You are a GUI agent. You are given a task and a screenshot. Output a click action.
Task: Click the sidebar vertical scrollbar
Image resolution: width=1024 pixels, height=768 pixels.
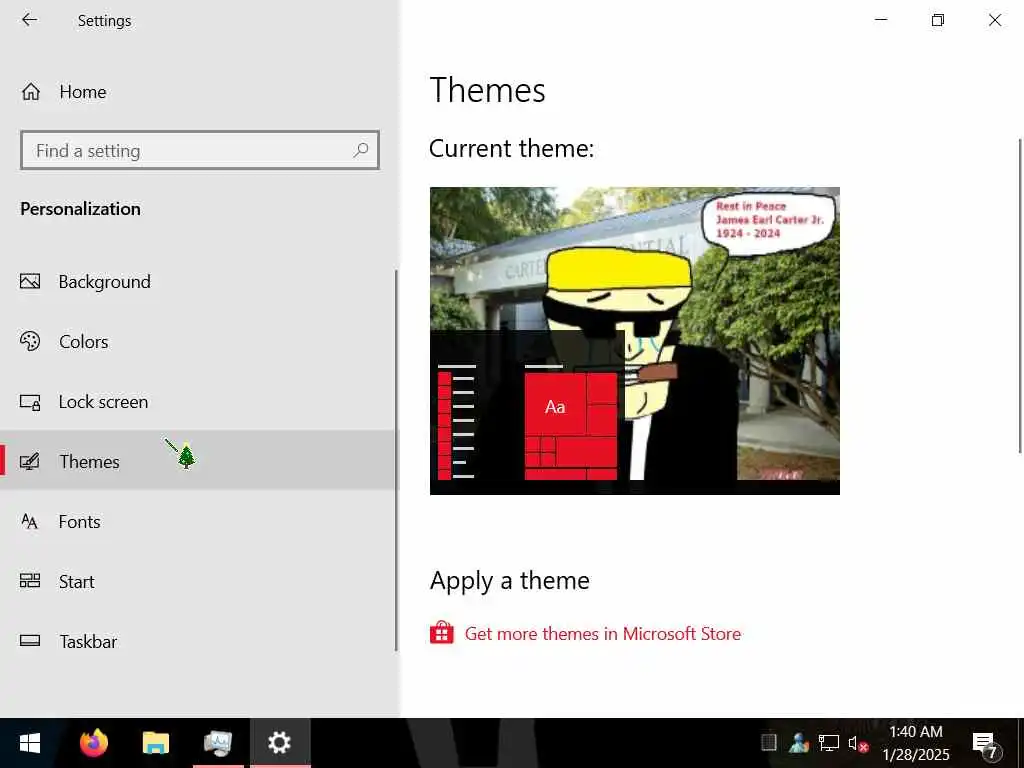[396, 460]
